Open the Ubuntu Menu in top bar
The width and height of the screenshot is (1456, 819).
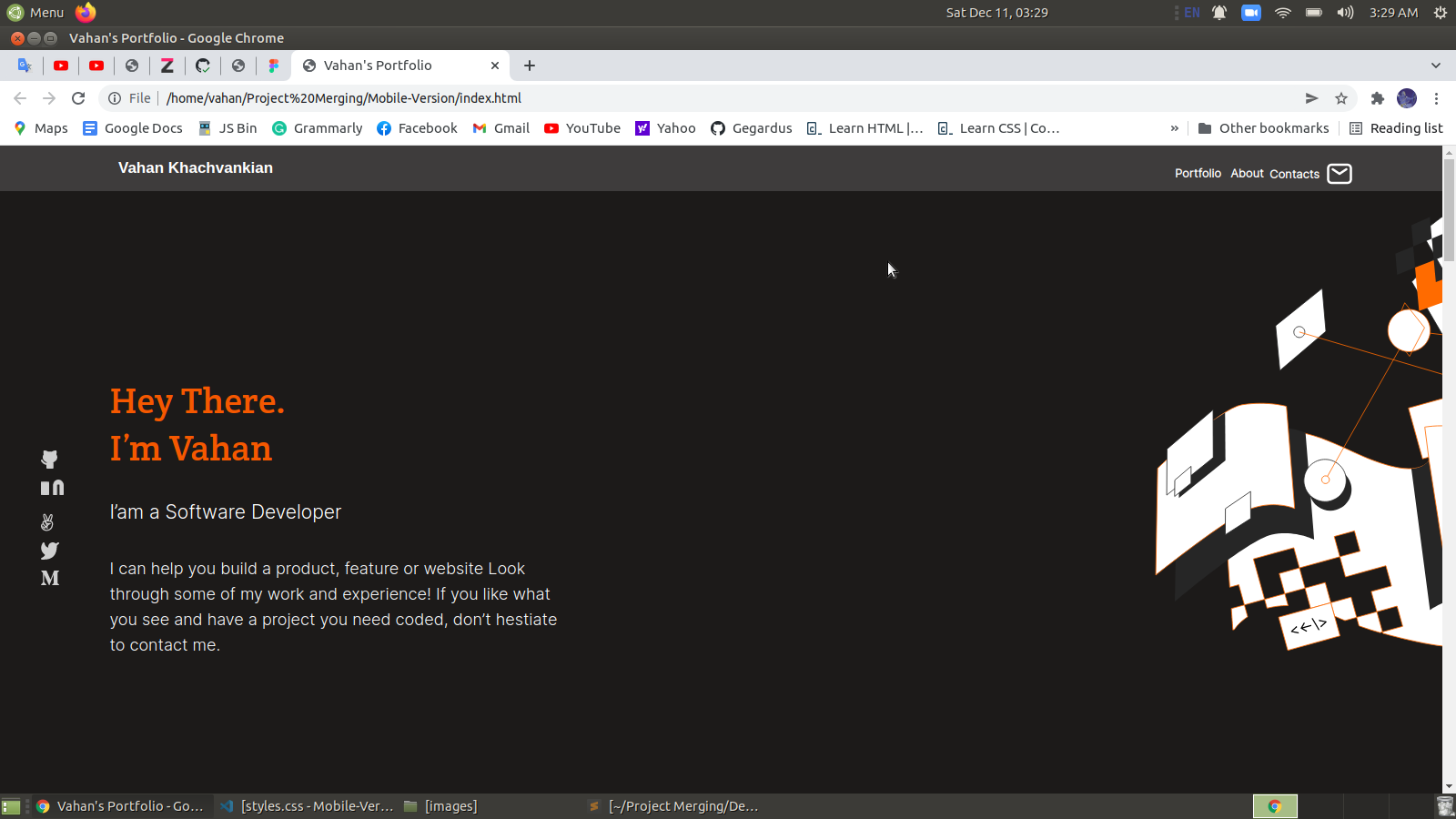(36, 12)
